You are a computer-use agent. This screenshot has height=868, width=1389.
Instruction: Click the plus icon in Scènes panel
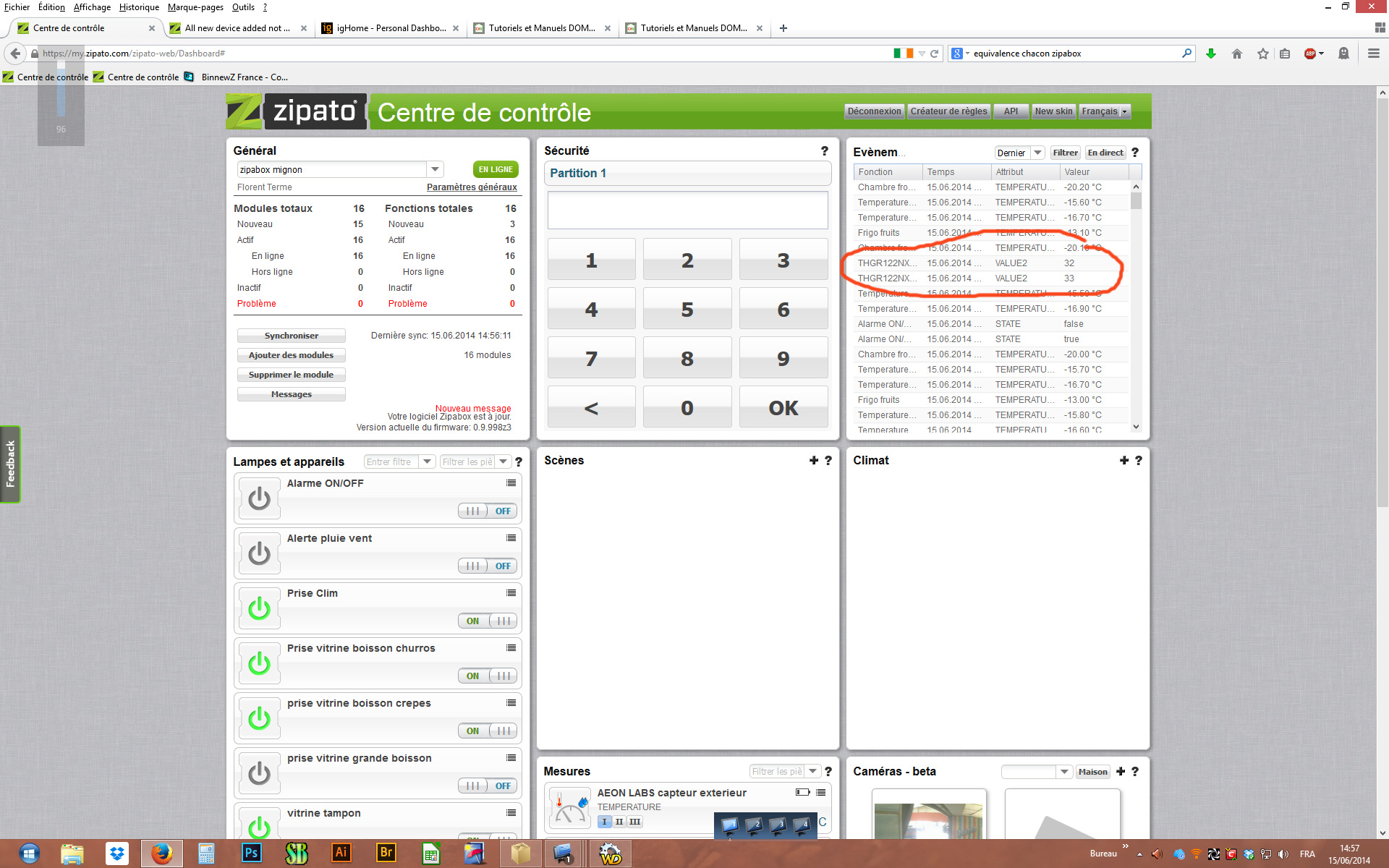pos(814,461)
